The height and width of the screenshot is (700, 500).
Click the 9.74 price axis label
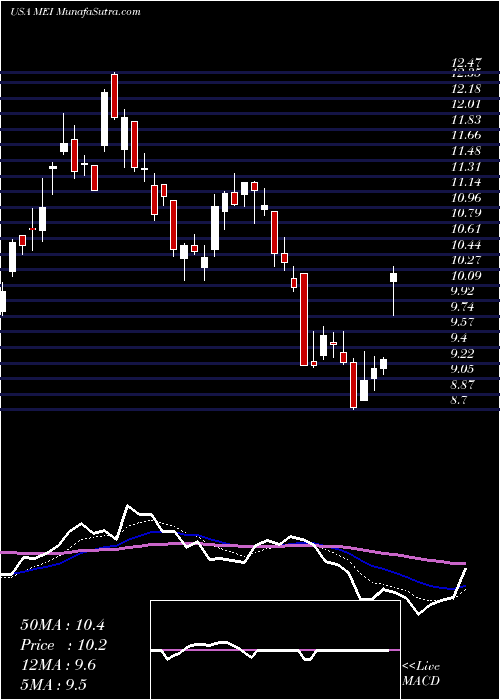[462, 306]
